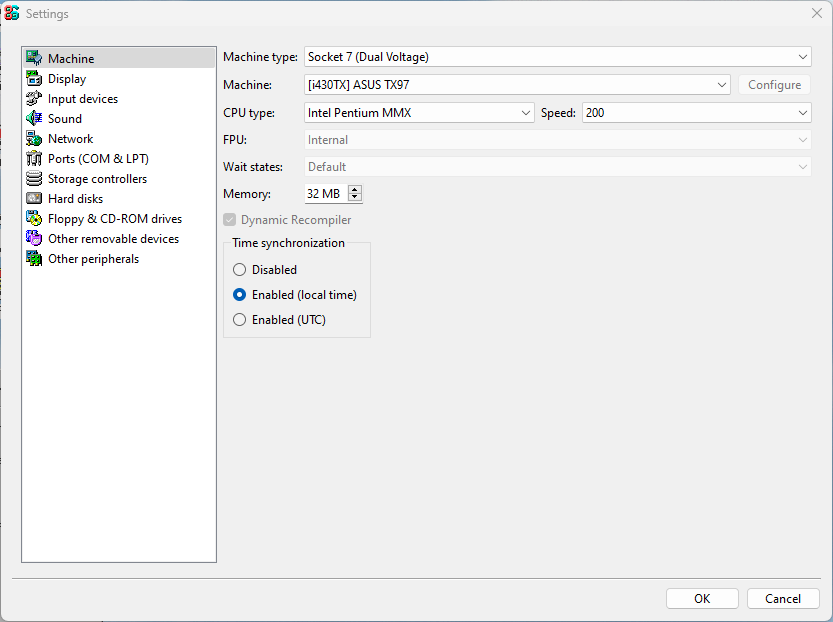Select Other removable devices page label

[x=114, y=239]
